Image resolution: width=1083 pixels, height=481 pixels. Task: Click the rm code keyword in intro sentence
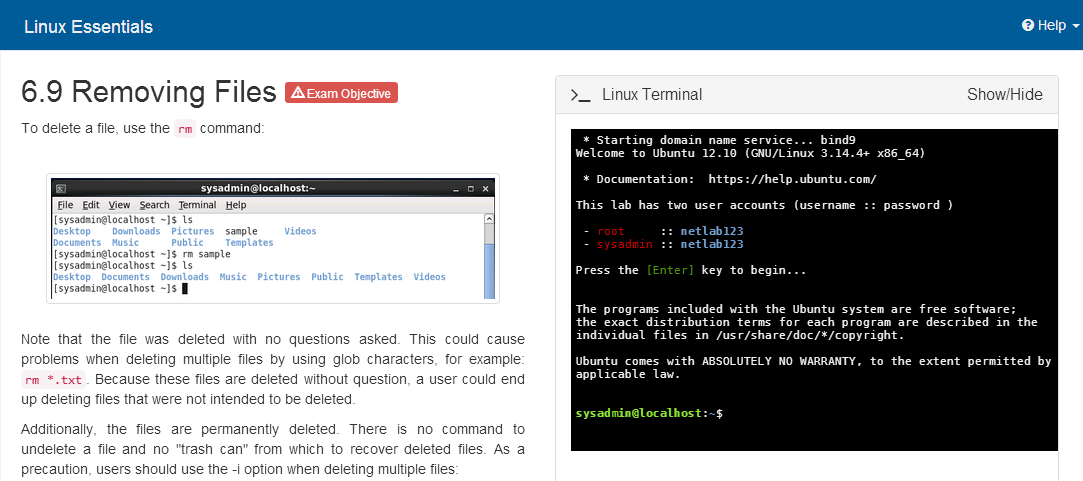185,129
